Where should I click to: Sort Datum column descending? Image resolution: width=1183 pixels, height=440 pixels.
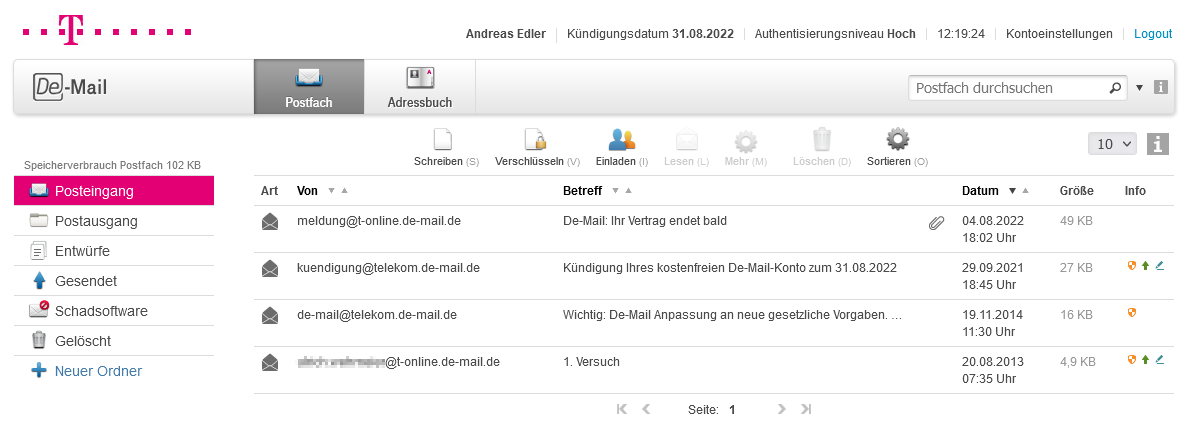coord(1012,191)
